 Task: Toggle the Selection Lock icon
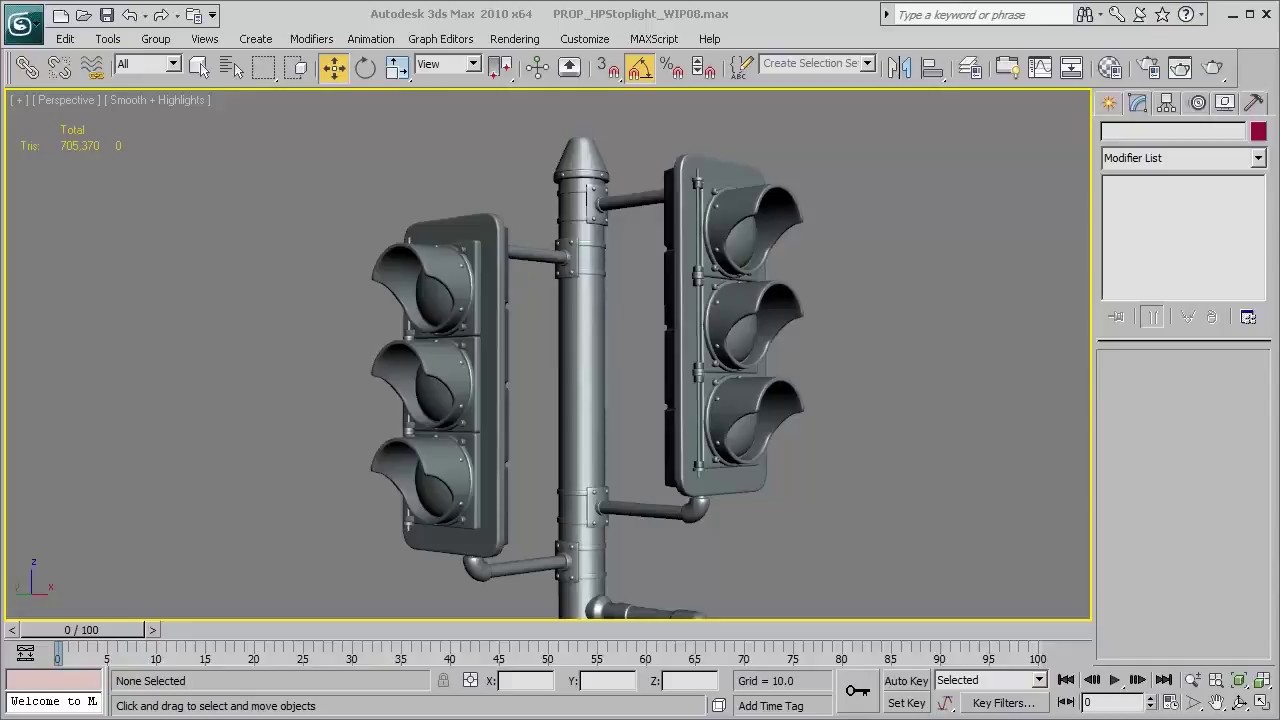443,681
